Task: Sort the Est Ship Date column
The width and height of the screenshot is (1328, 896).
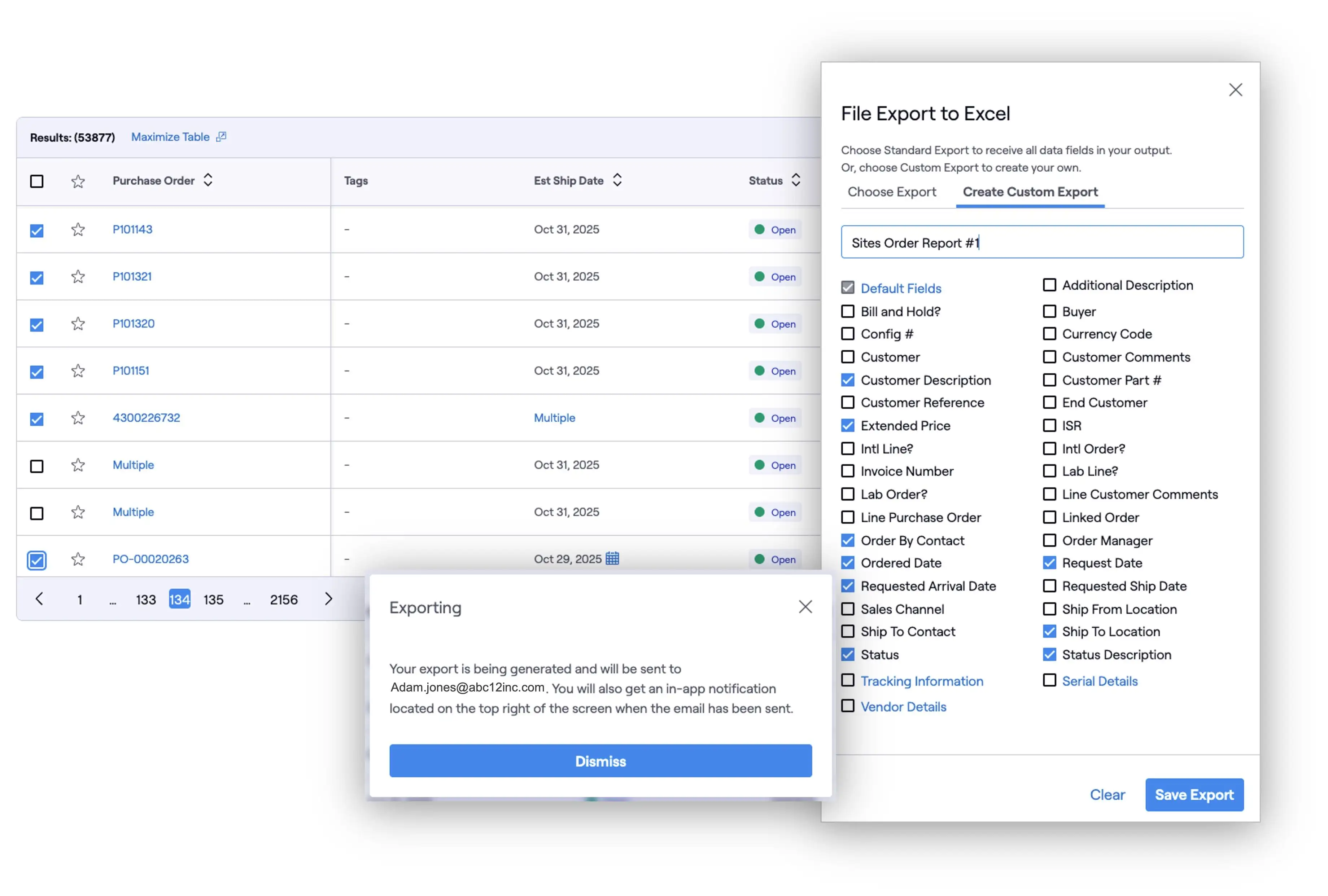Action: (x=617, y=180)
